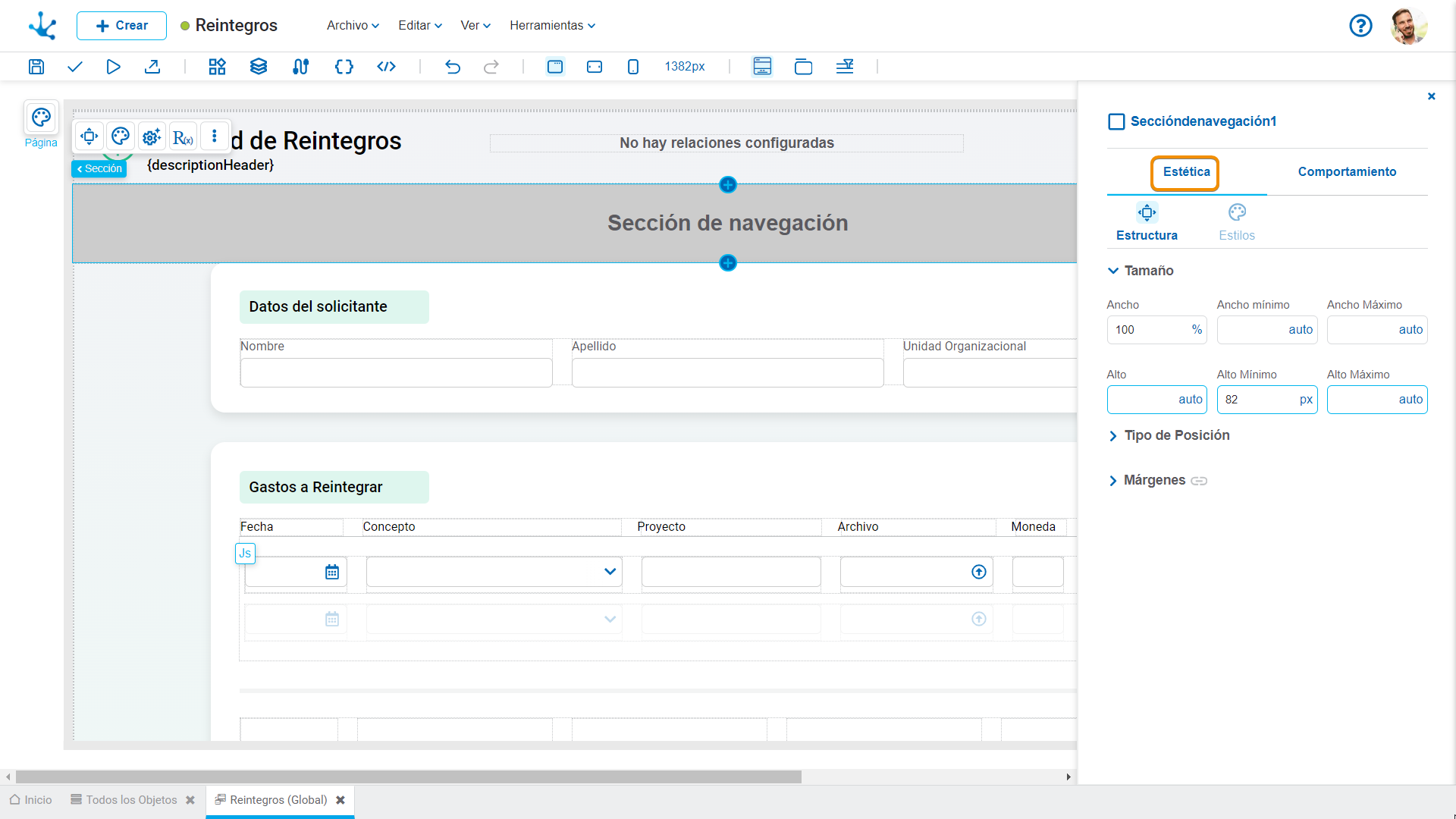The image size is (1456, 819).
Task: Select desktop viewport icon
Action: tap(555, 67)
